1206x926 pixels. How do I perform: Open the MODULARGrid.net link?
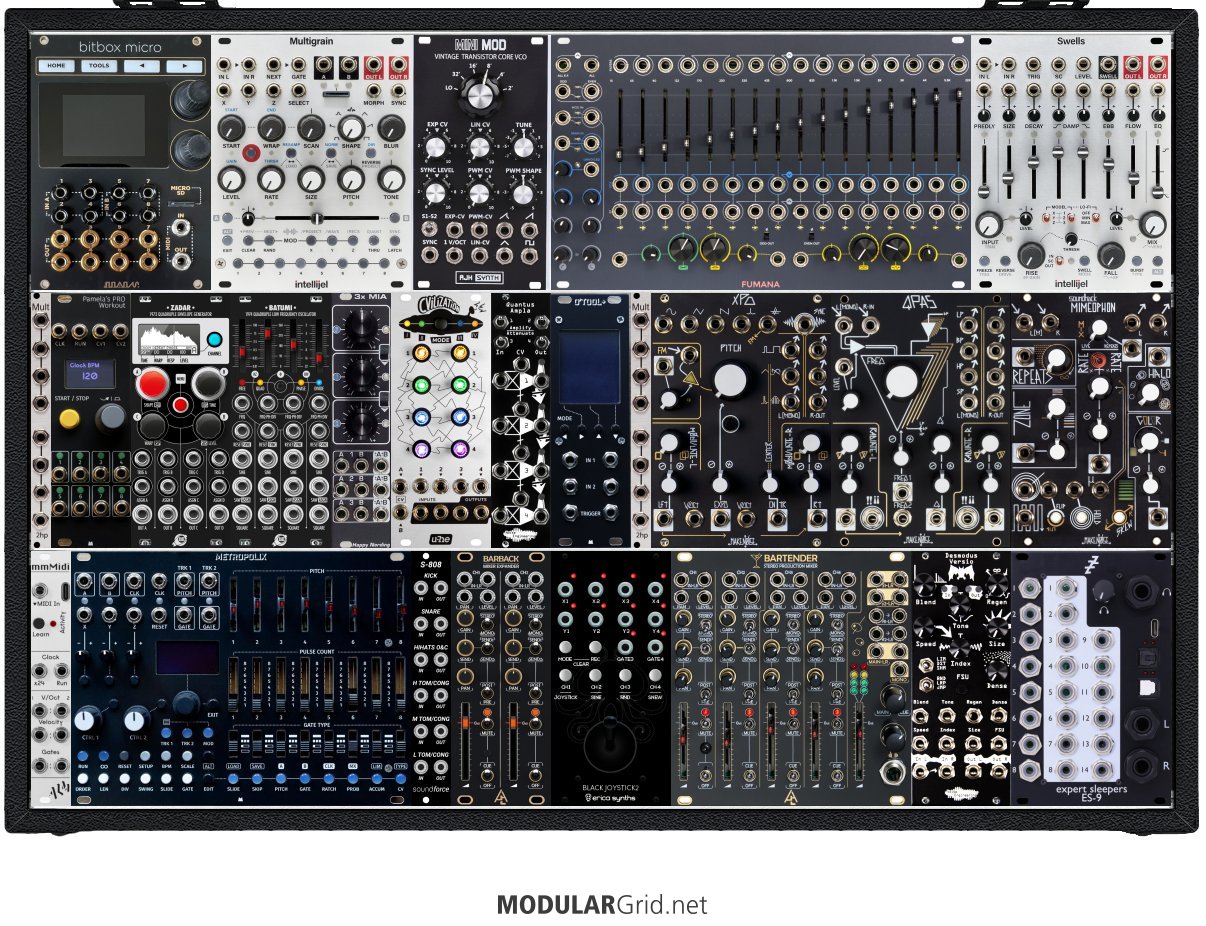pyautogui.click(x=602, y=905)
